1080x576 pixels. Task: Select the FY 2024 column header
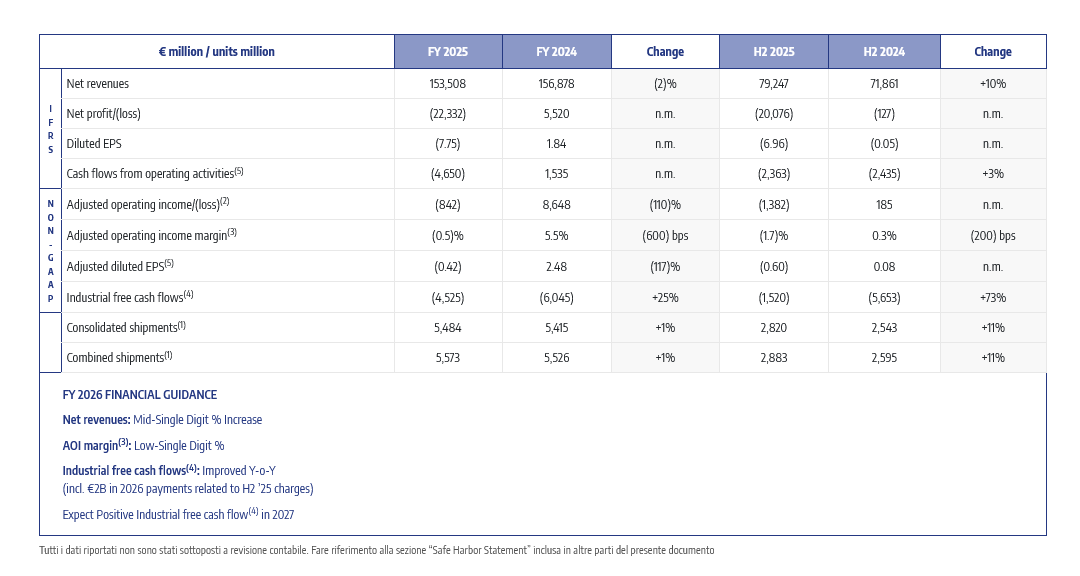[x=556, y=52]
